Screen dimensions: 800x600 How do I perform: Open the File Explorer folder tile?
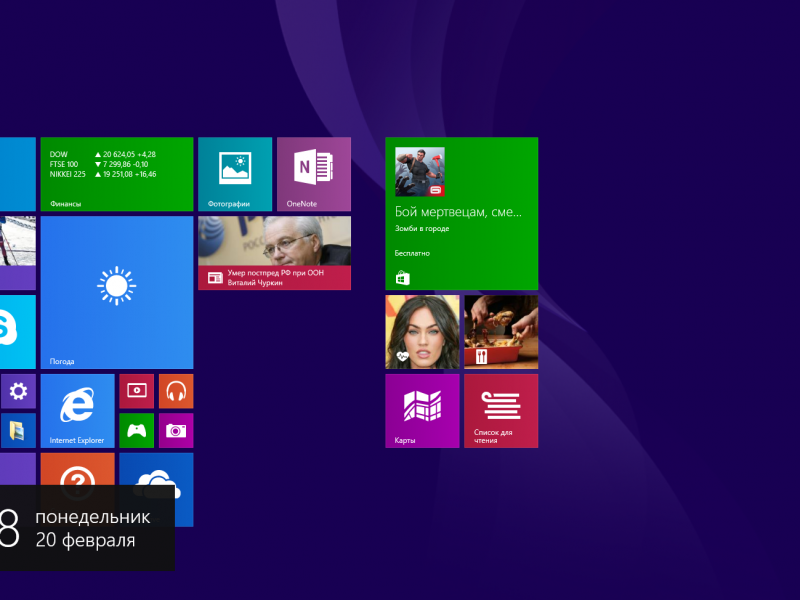pyautogui.click(x=18, y=431)
